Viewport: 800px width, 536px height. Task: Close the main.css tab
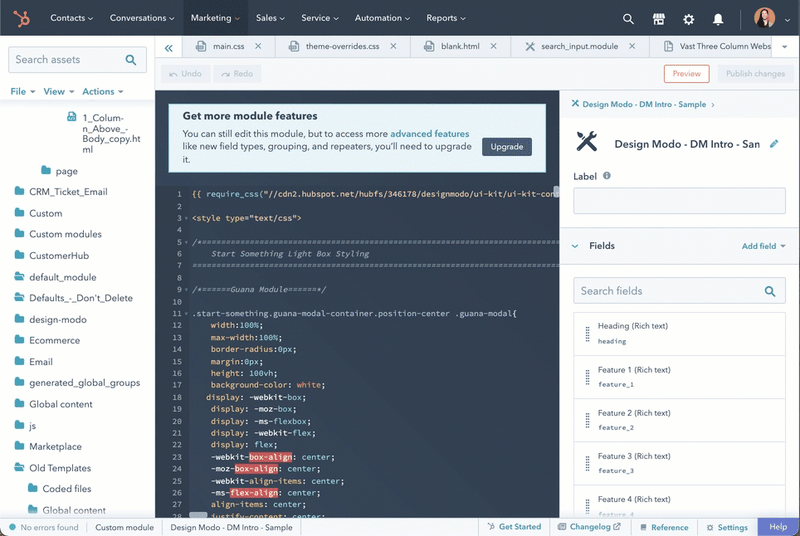(259, 47)
